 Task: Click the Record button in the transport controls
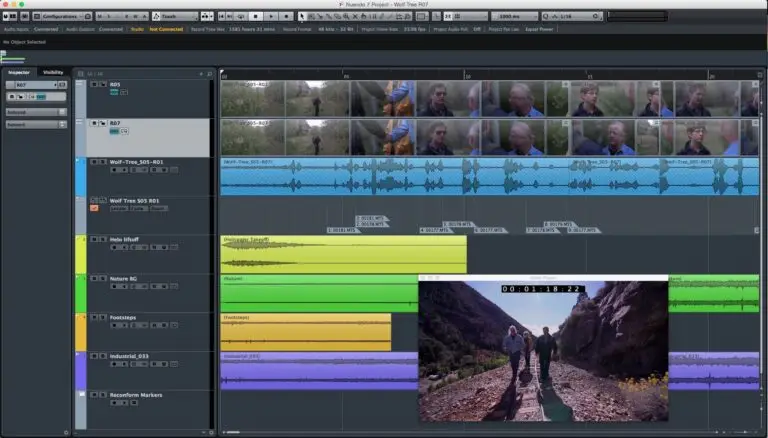[x=287, y=16]
